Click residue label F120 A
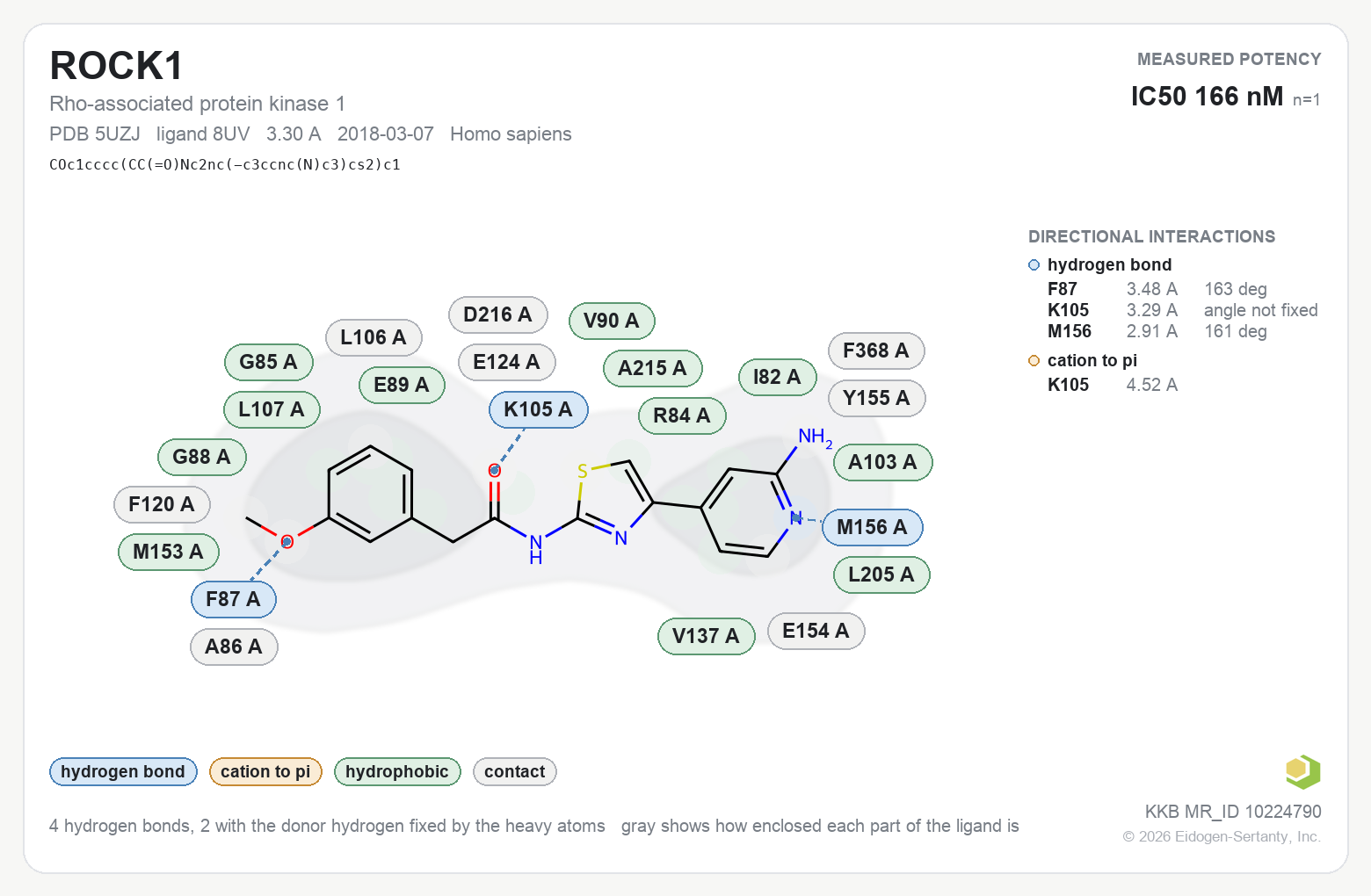This screenshot has width=1371, height=896. pos(162,504)
